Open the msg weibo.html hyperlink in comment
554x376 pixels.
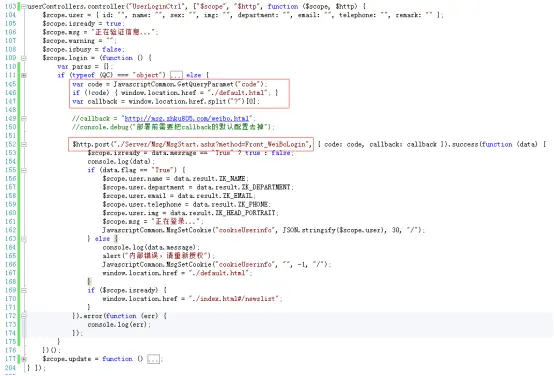point(187,118)
